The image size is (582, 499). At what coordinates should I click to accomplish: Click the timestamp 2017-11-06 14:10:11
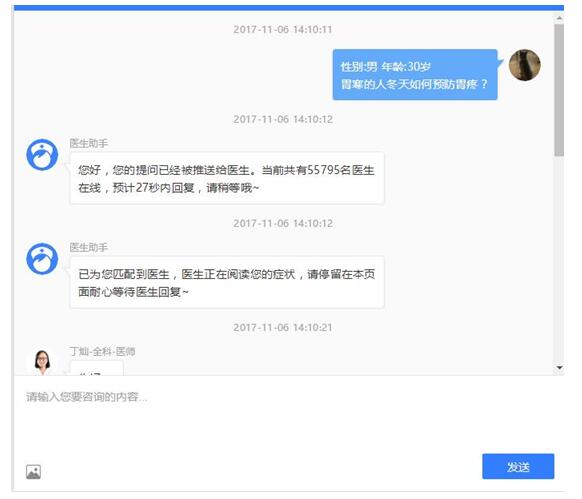pos(283,29)
